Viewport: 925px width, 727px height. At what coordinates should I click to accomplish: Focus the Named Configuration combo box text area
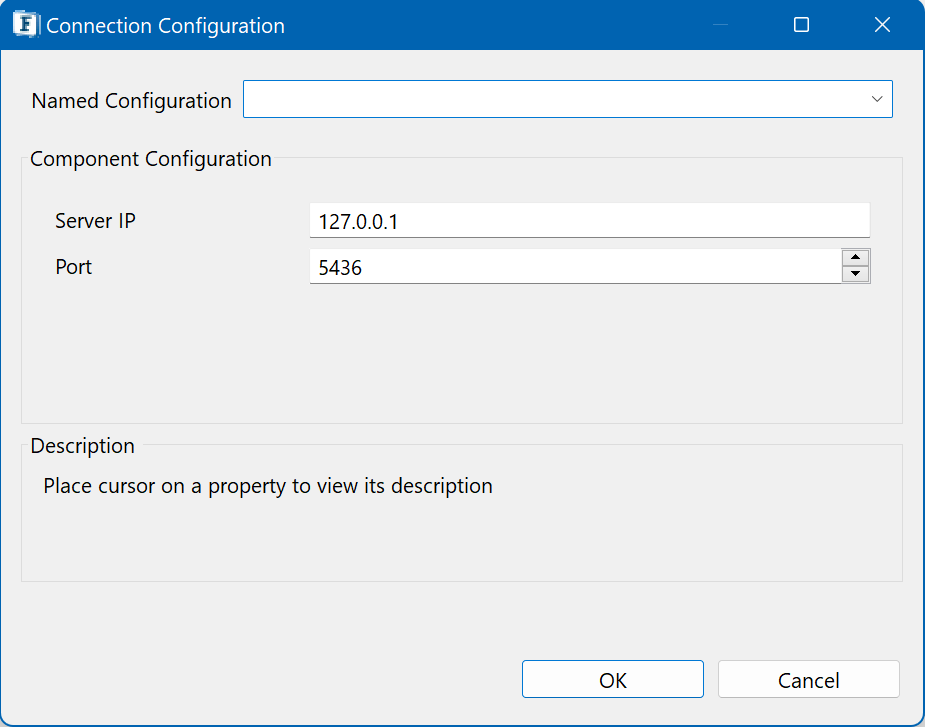550,100
